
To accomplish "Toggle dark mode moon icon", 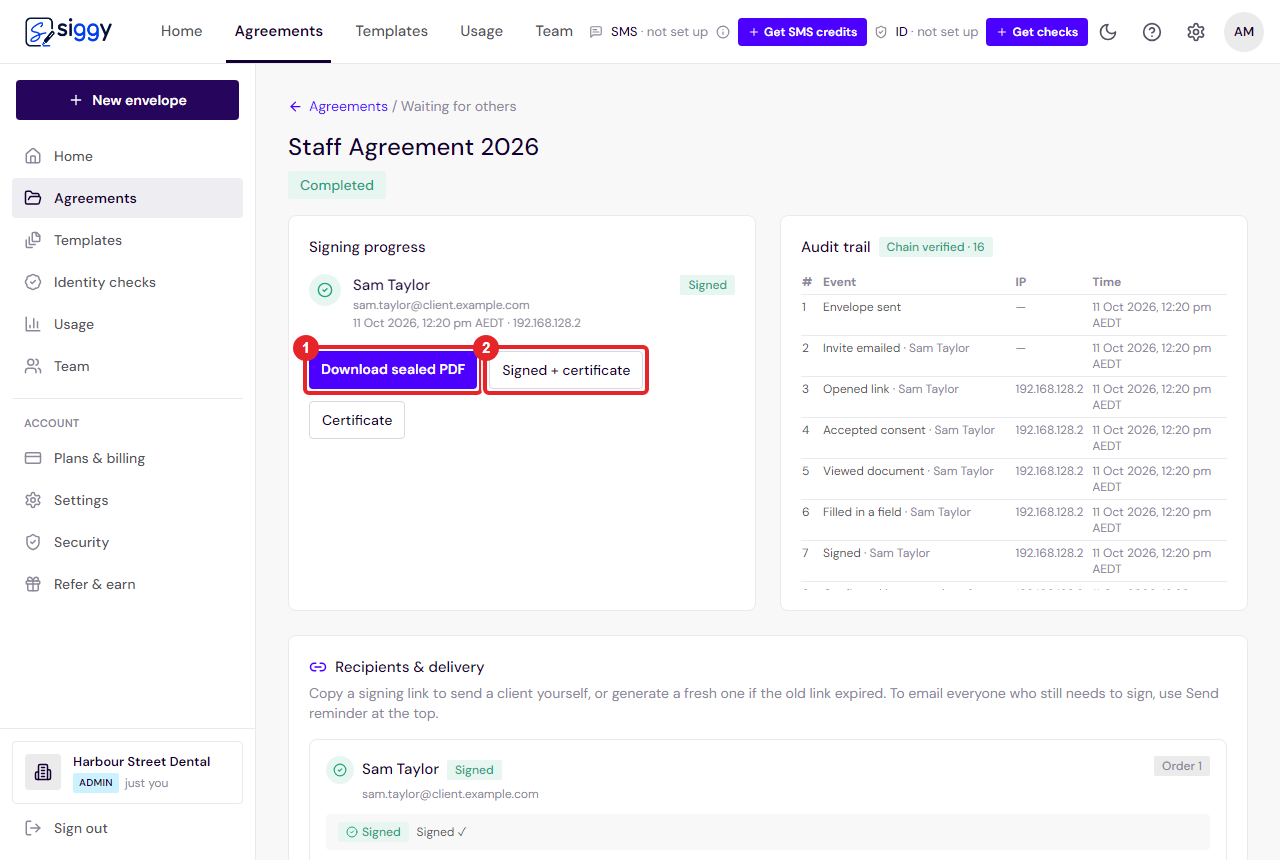I will 1108,32.
